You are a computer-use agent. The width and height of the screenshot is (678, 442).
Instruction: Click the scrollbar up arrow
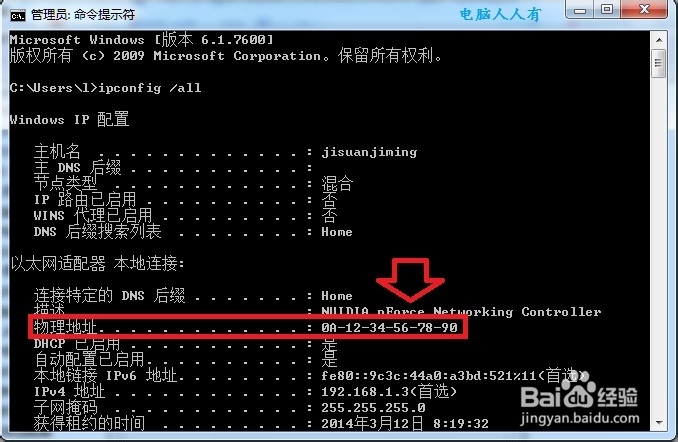[x=659, y=40]
